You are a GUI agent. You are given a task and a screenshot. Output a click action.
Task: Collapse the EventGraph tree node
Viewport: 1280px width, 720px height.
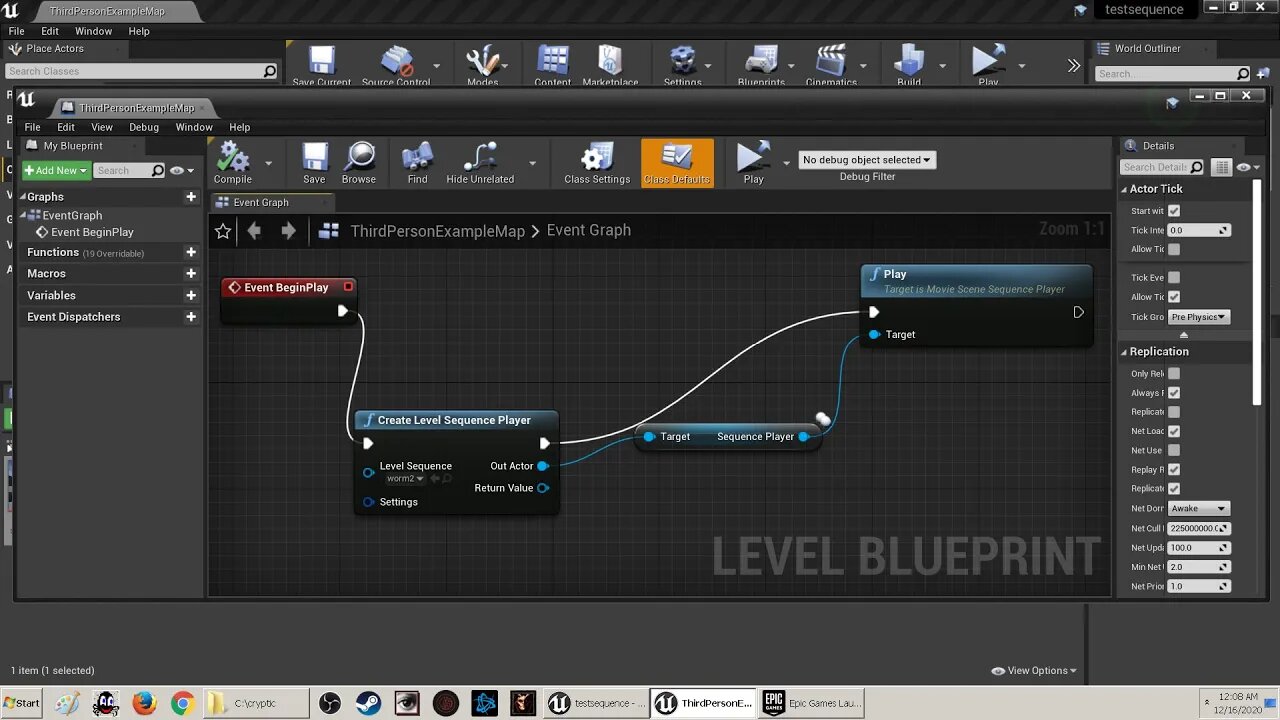point(23,215)
